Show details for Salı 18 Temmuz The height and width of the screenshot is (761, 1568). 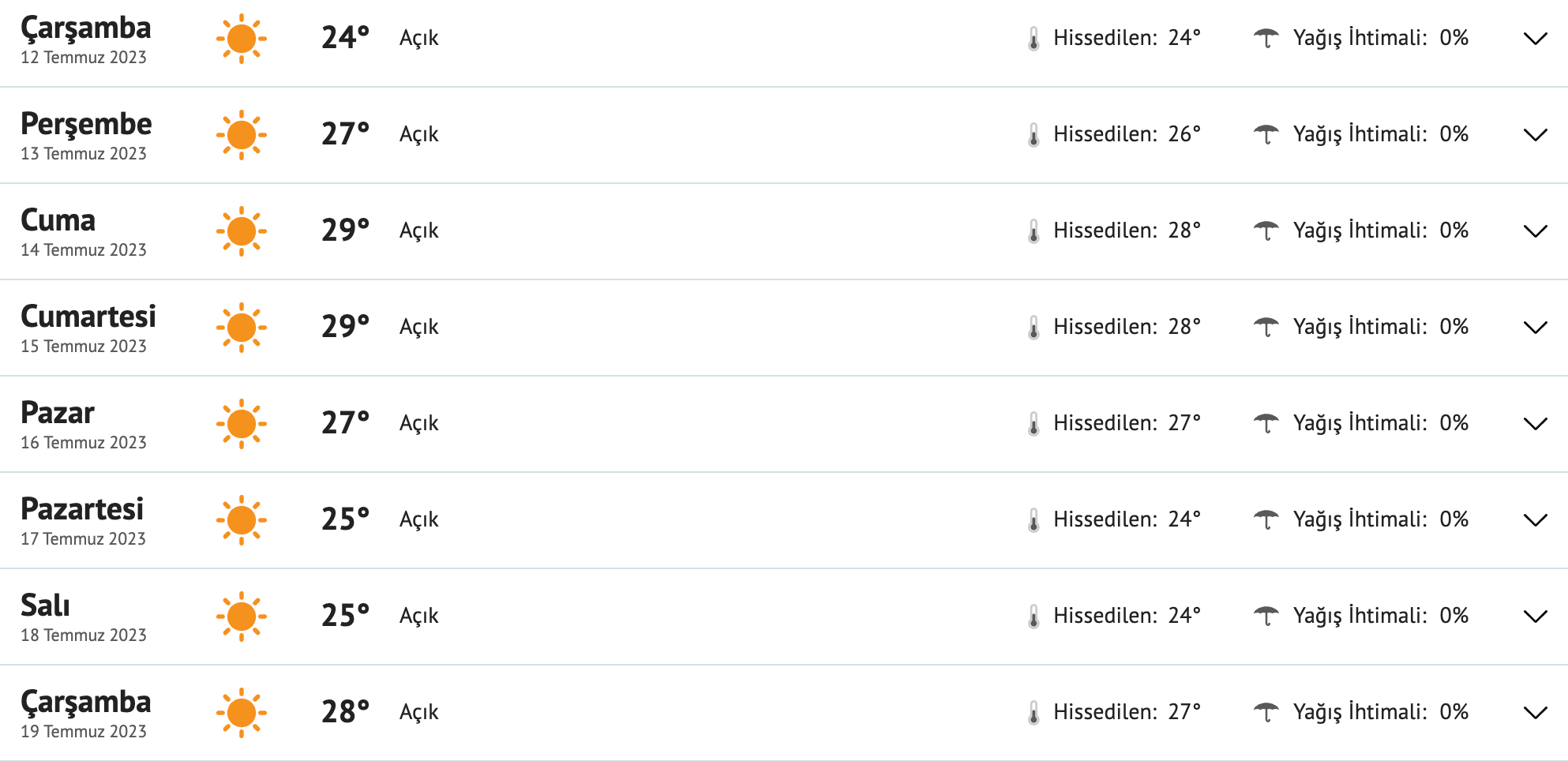[x=1535, y=617]
